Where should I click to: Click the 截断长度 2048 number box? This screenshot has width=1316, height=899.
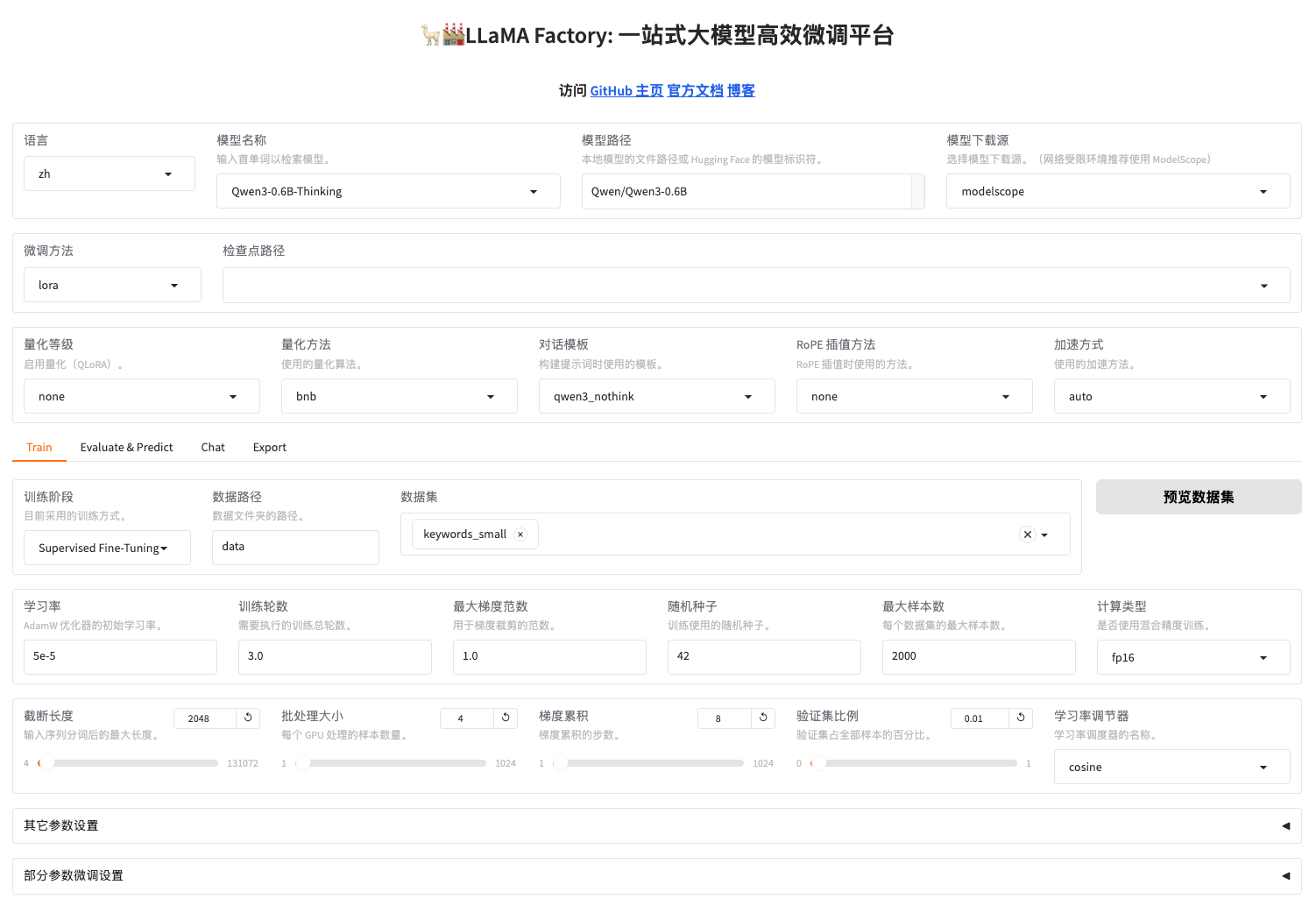click(205, 718)
